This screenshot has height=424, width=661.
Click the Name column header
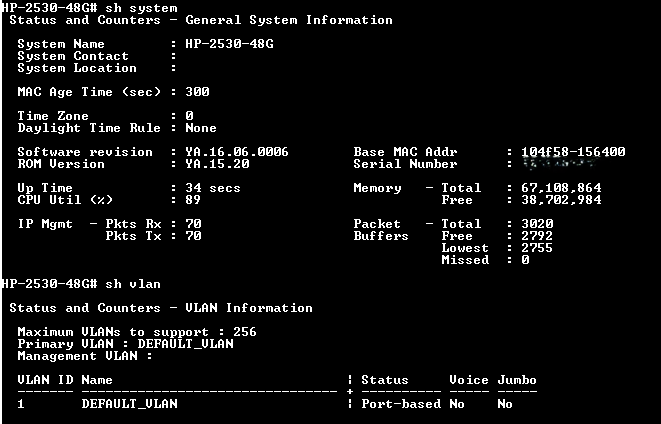pos(97,380)
